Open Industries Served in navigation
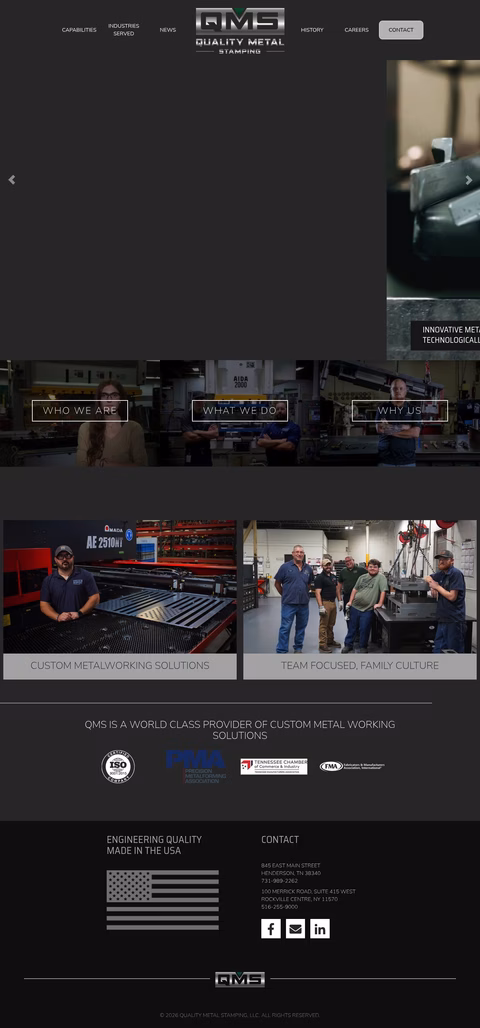 point(123,30)
